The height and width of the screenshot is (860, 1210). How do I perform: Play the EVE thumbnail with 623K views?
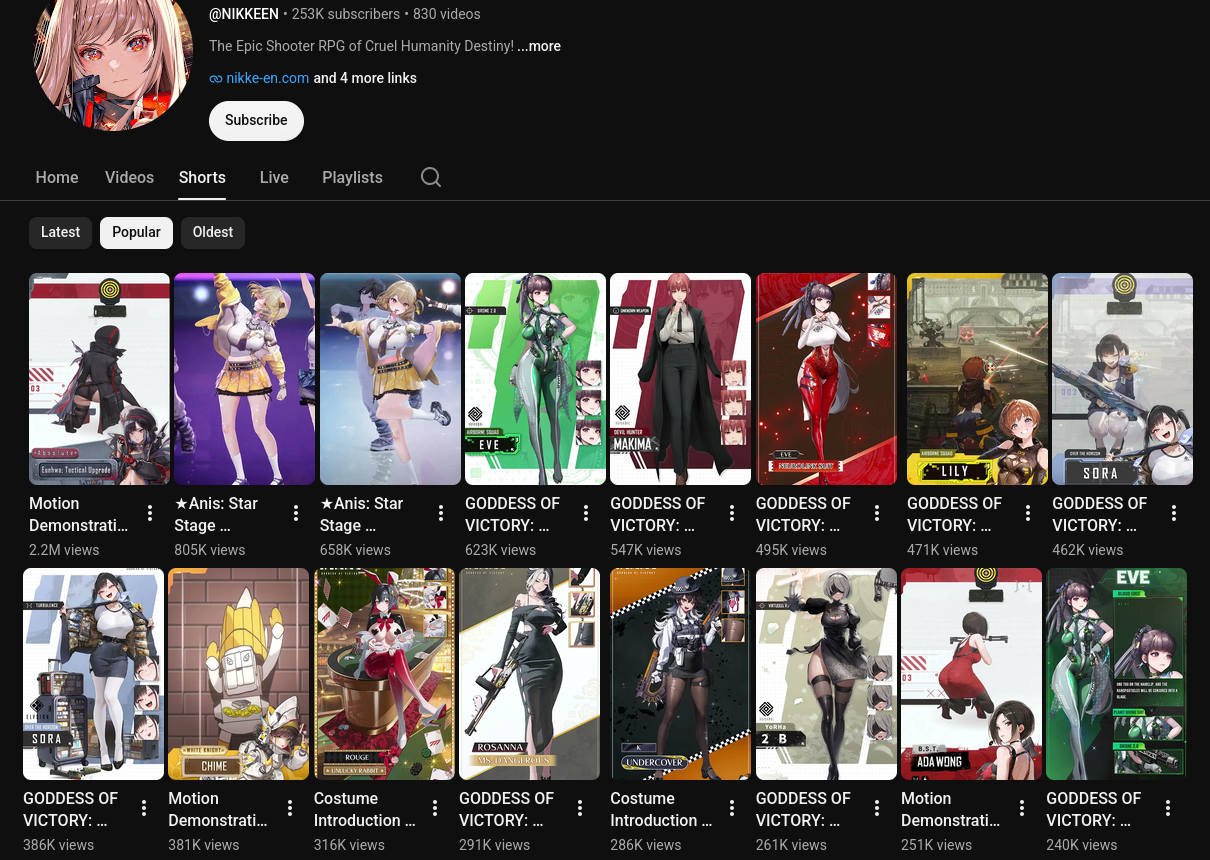coord(535,379)
